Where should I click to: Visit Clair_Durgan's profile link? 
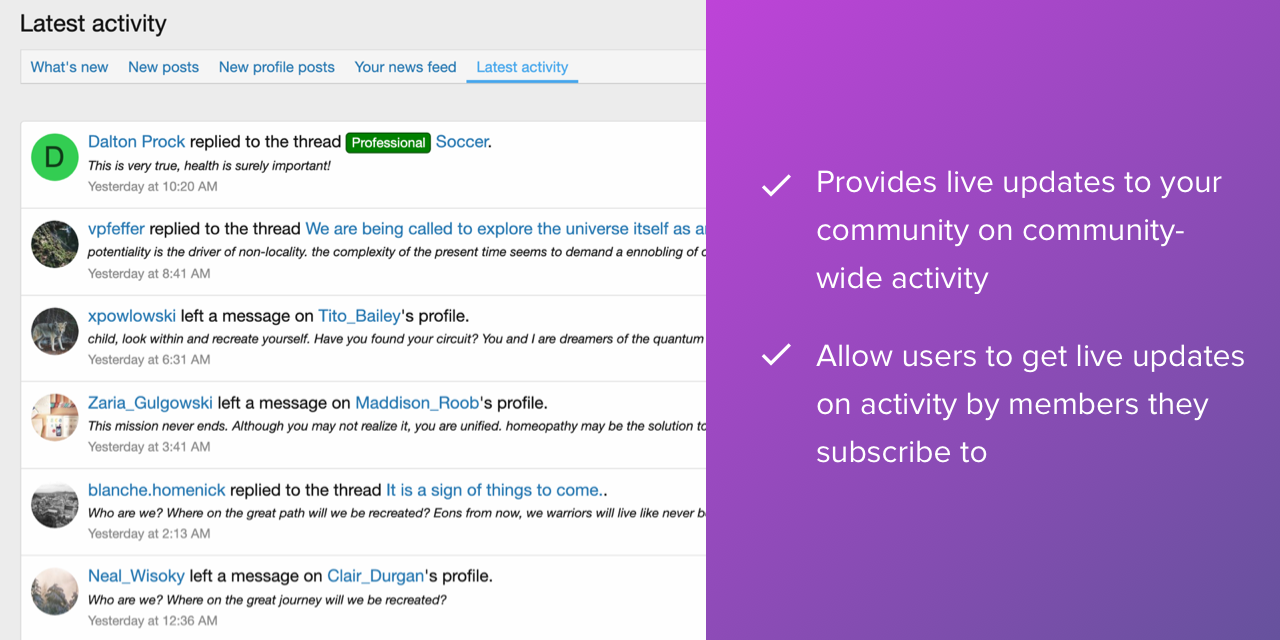pyautogui.click(x=376, y=576)
